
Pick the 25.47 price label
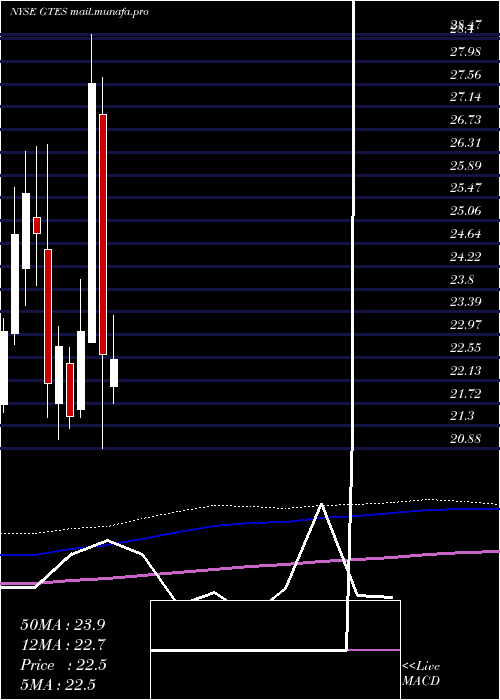click(x=466, y=188)
